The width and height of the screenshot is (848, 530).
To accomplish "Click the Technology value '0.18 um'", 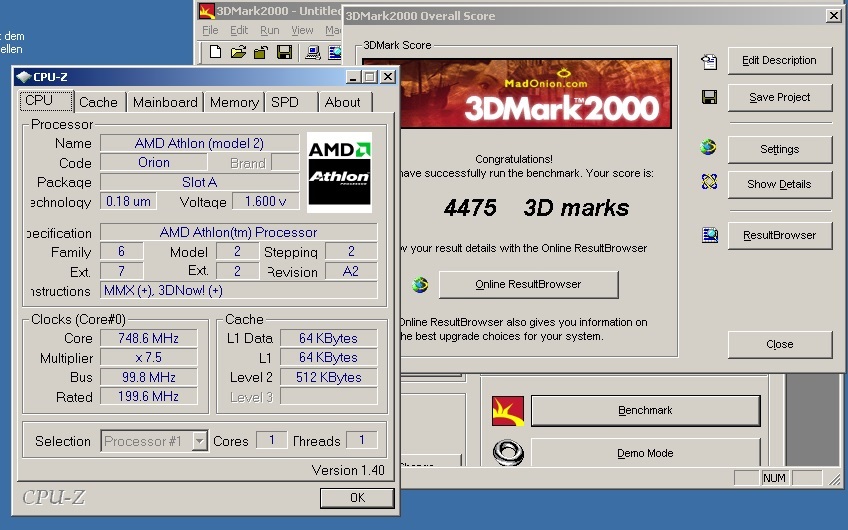I will (128, 201).
